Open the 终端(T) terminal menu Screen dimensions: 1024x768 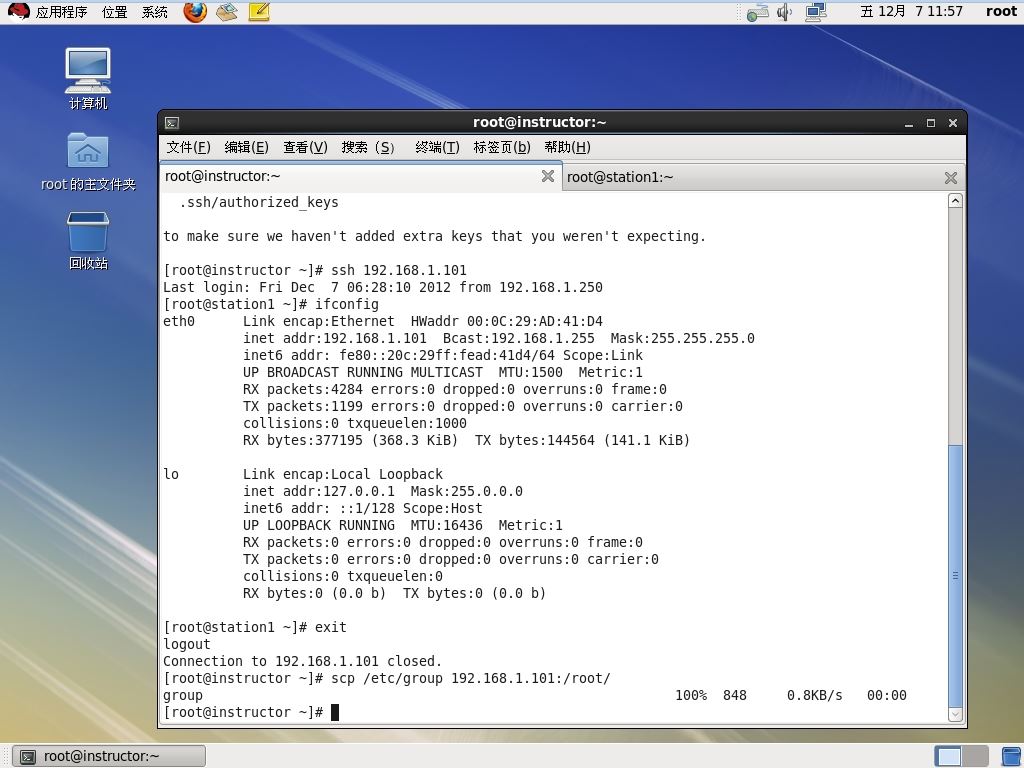pos(437,148)
